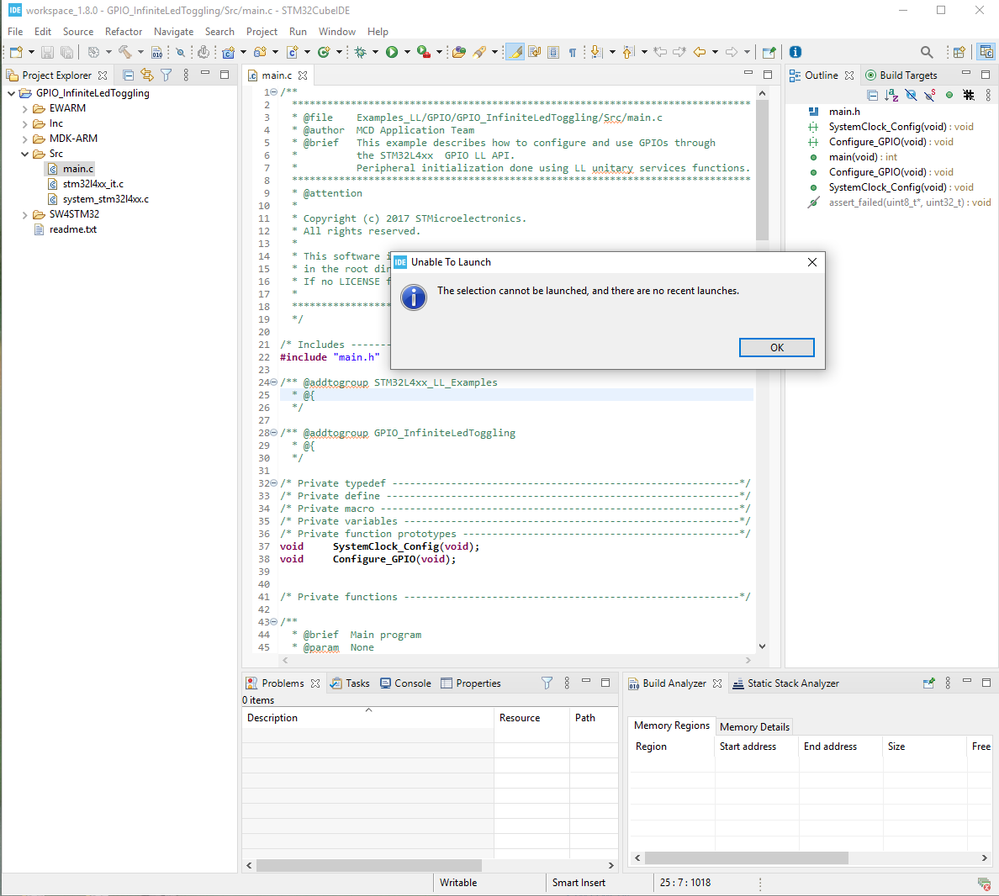Collapse the Src folder
This screenshot has height=896, width=999.
point(25,154)
